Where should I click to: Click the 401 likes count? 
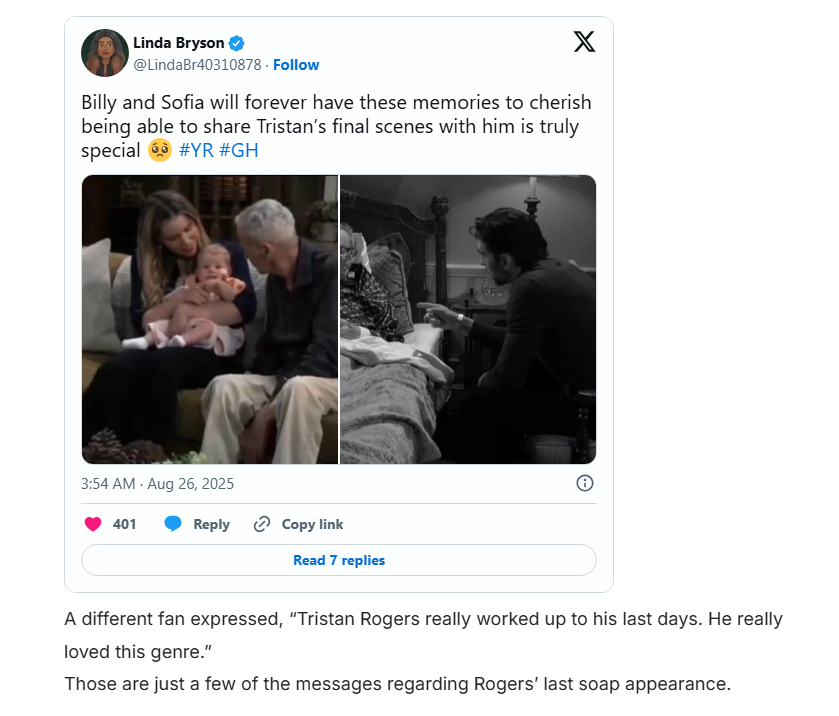125,524
